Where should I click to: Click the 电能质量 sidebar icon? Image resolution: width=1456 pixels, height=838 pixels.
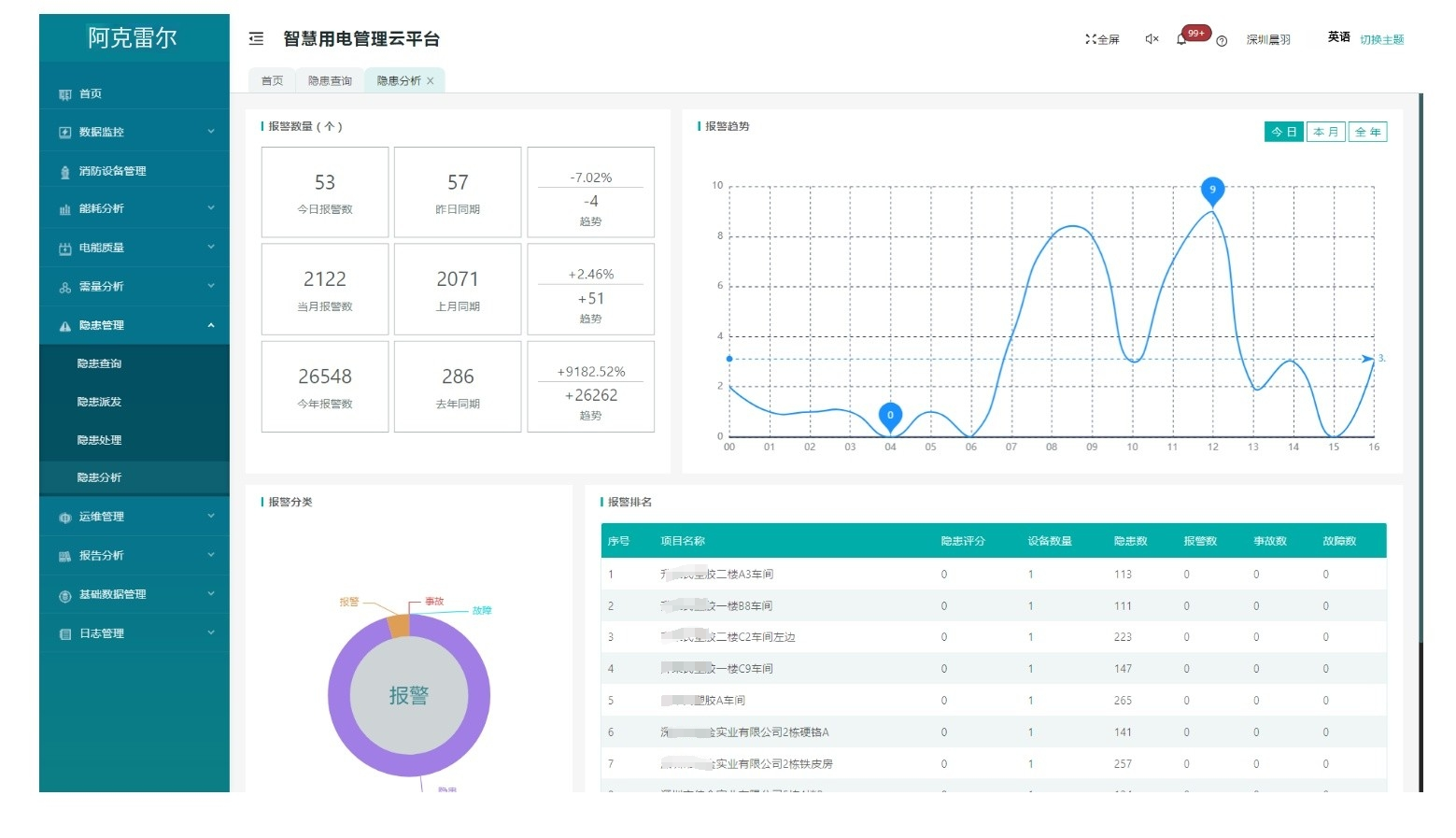tap(64, 249)
